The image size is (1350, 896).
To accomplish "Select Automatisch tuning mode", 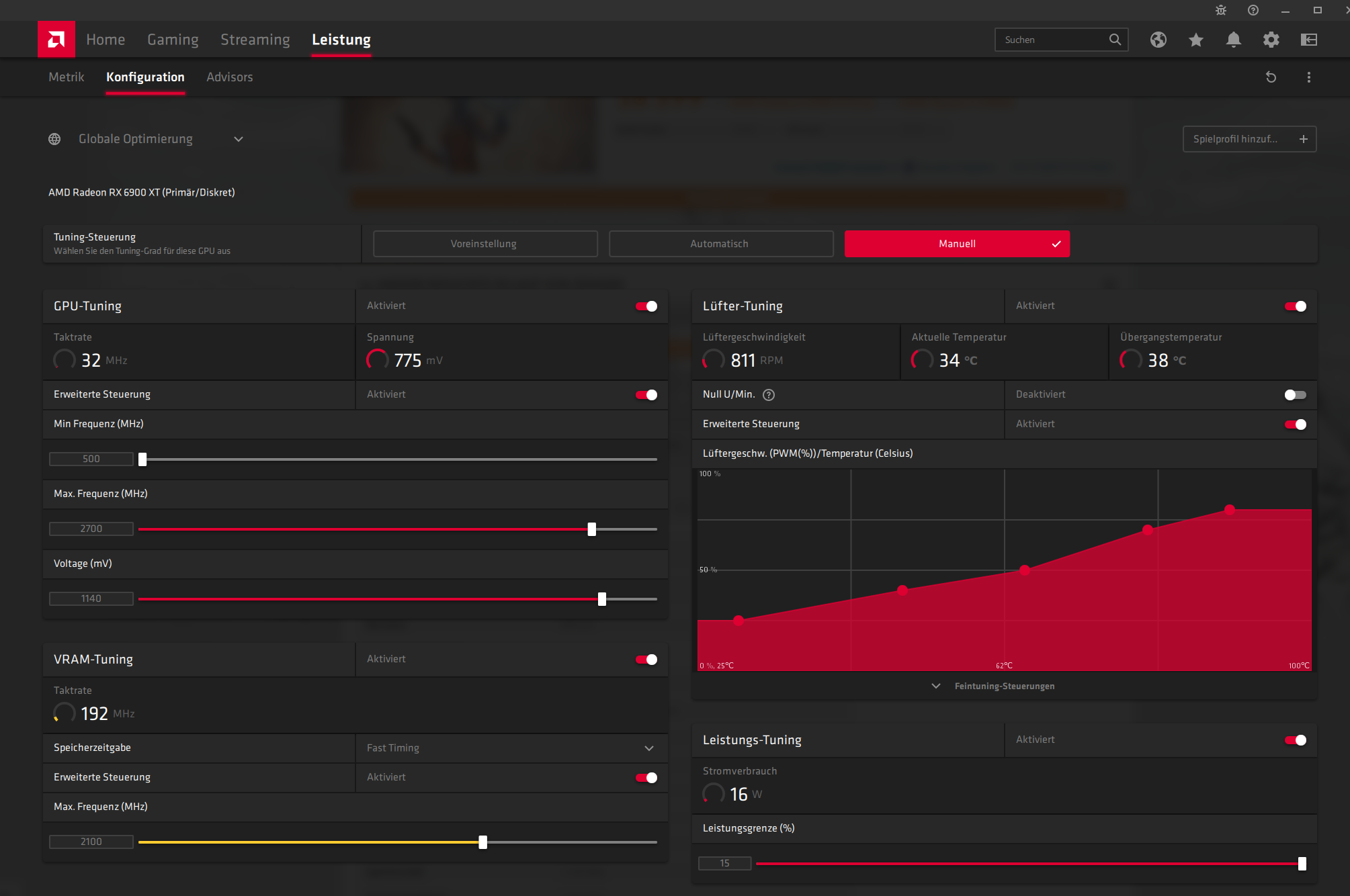I will pos(720,244).
